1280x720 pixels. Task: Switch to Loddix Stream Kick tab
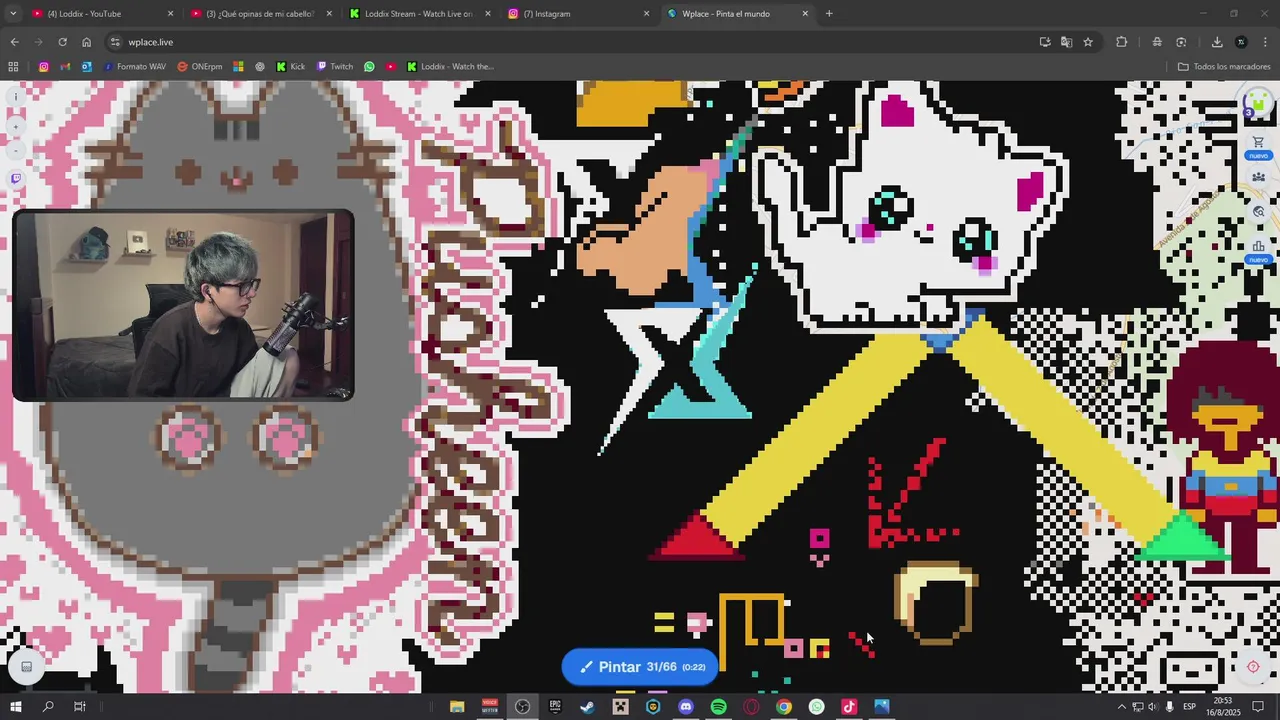pos(418,14)
